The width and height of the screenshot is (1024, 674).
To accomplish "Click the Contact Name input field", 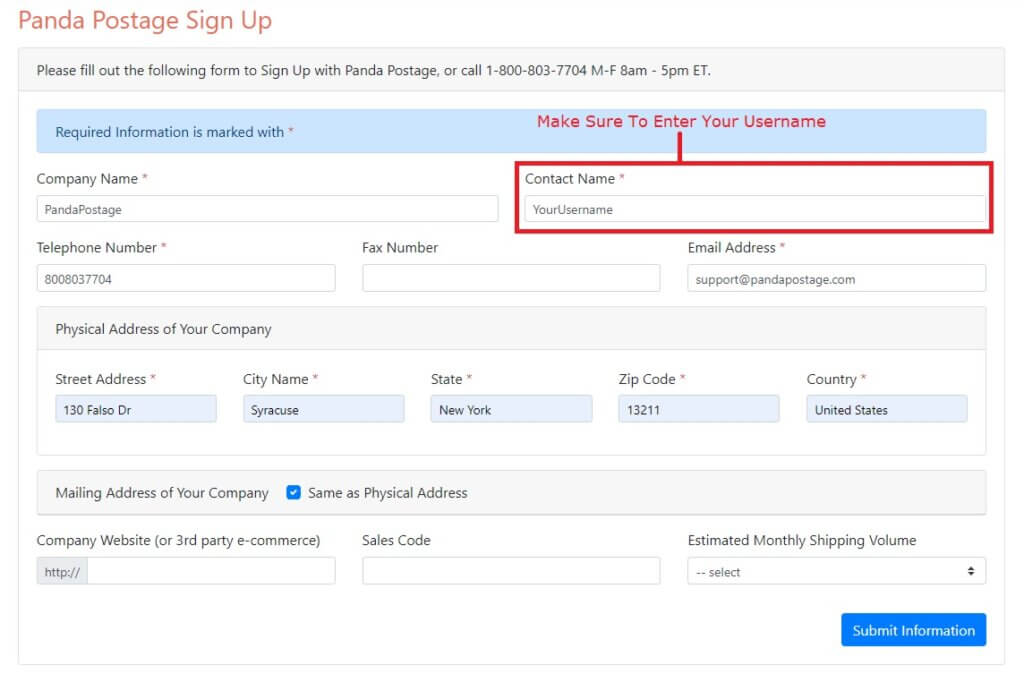I will pos(755,209).
